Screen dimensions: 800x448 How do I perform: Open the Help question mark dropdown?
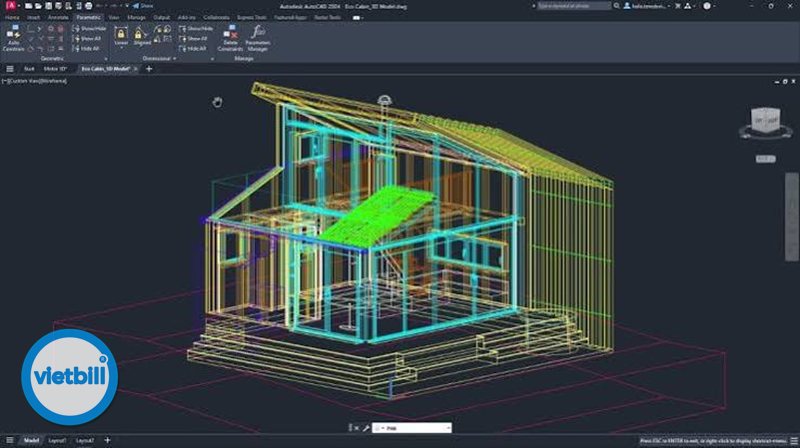[x=709, y=6]
